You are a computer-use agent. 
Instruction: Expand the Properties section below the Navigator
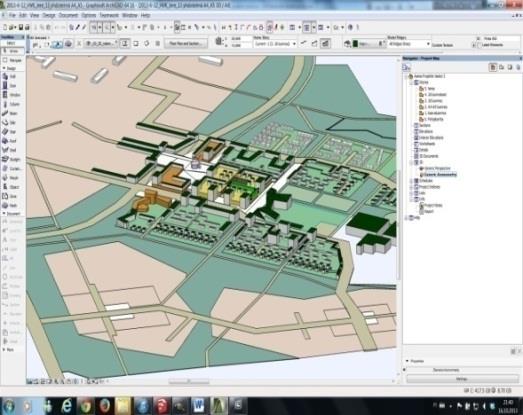[x=407, y=361]
